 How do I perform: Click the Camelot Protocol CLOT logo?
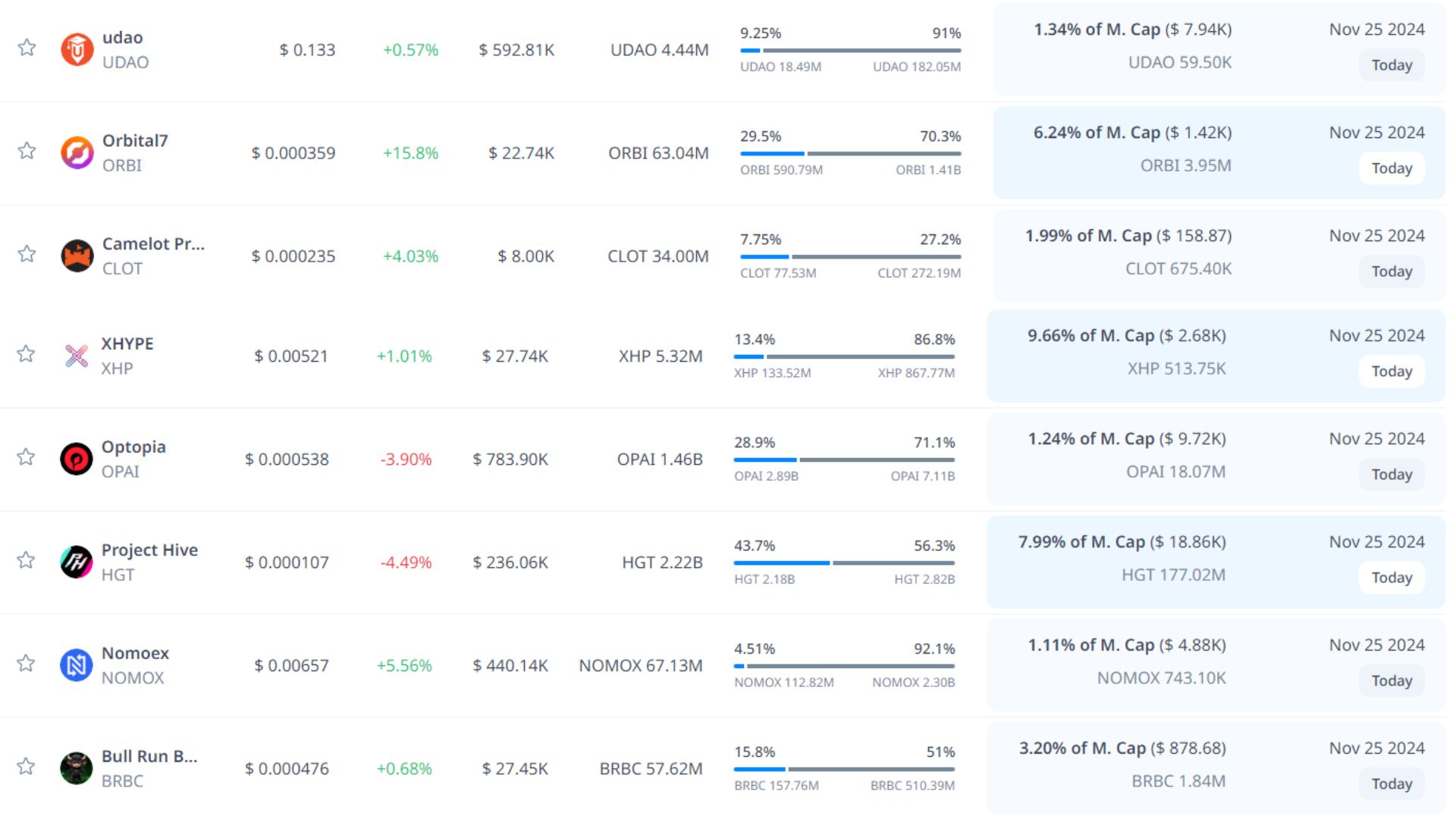pyautogui.click(x=77, y=256)
